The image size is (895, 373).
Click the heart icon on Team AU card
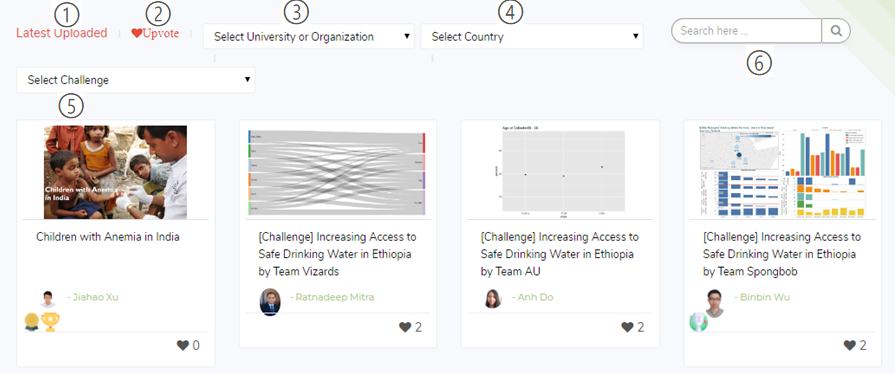tap(627, 327)
